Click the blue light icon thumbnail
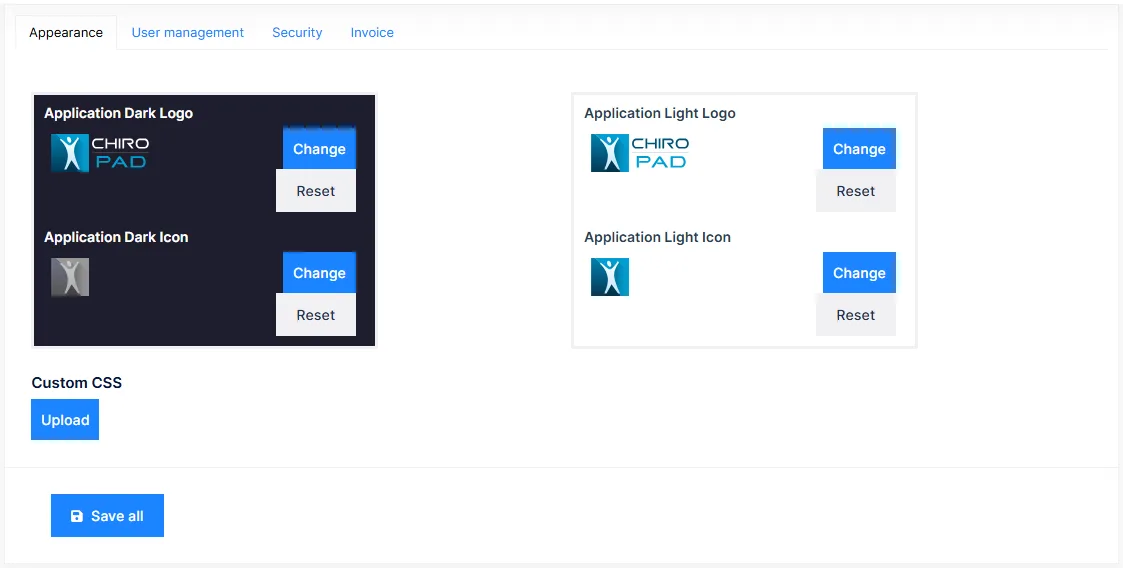Screen dimensions: 1123x568 click(x=610, y=277)
